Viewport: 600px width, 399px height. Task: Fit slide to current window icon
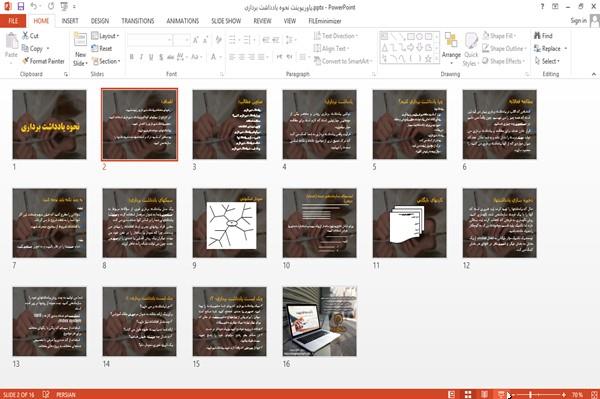[x=594, y=394]
